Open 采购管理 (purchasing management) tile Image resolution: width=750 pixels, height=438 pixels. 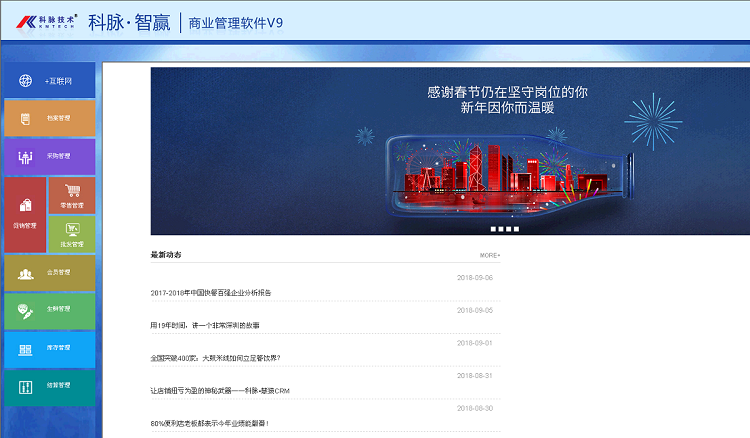point(50,156)
